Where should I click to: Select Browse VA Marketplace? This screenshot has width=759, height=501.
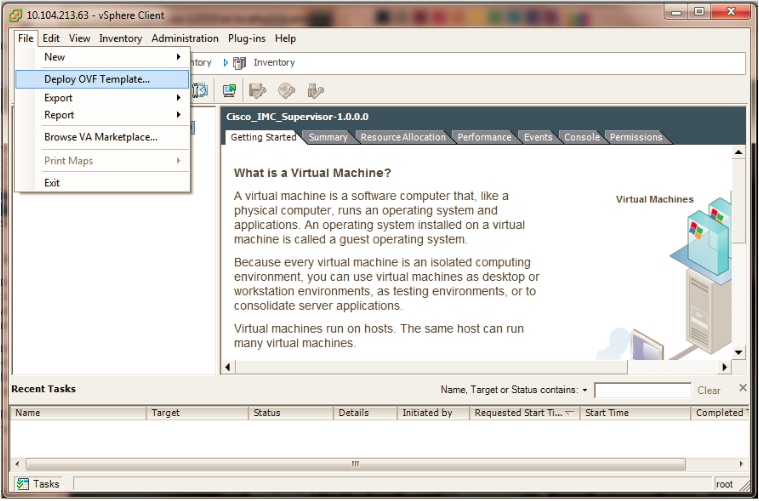click(102, 137)
